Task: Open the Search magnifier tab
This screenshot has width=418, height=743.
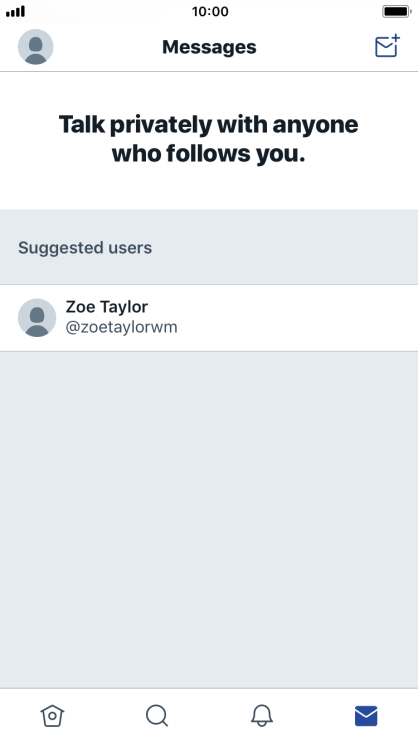Action: 157,716
